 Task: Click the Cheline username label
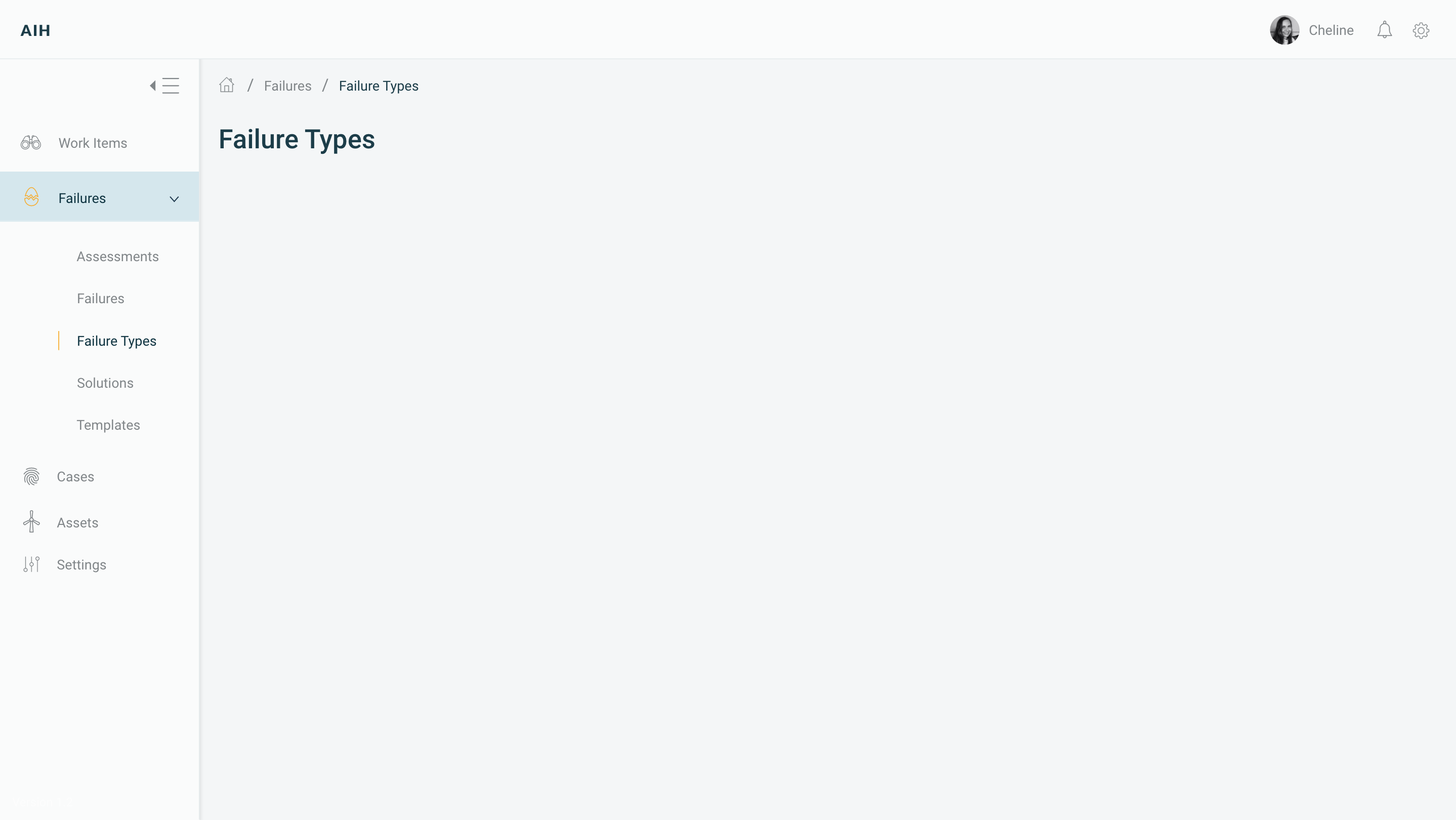(1330, 30)
